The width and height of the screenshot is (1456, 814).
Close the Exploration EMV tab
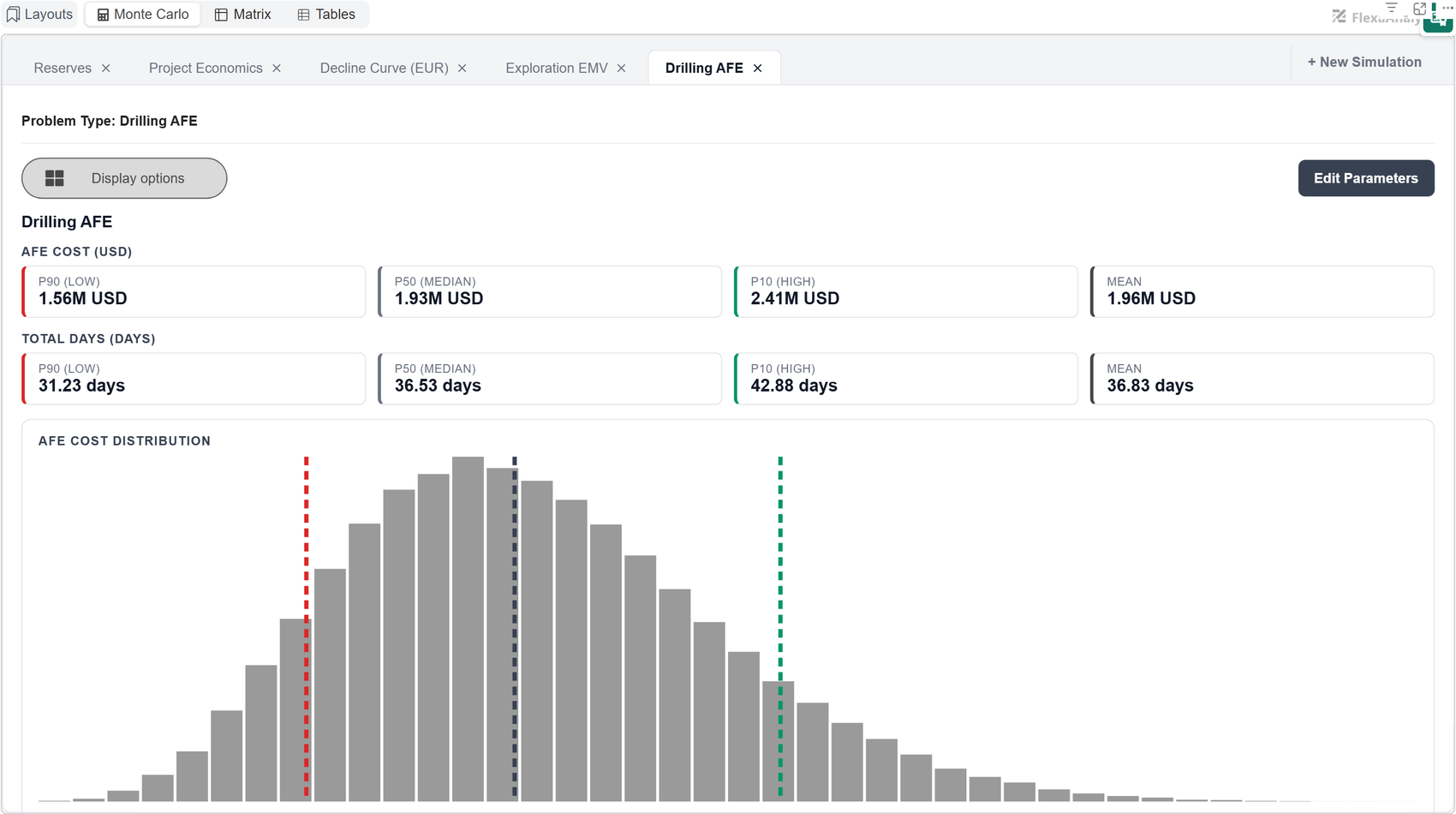(622, 69)
